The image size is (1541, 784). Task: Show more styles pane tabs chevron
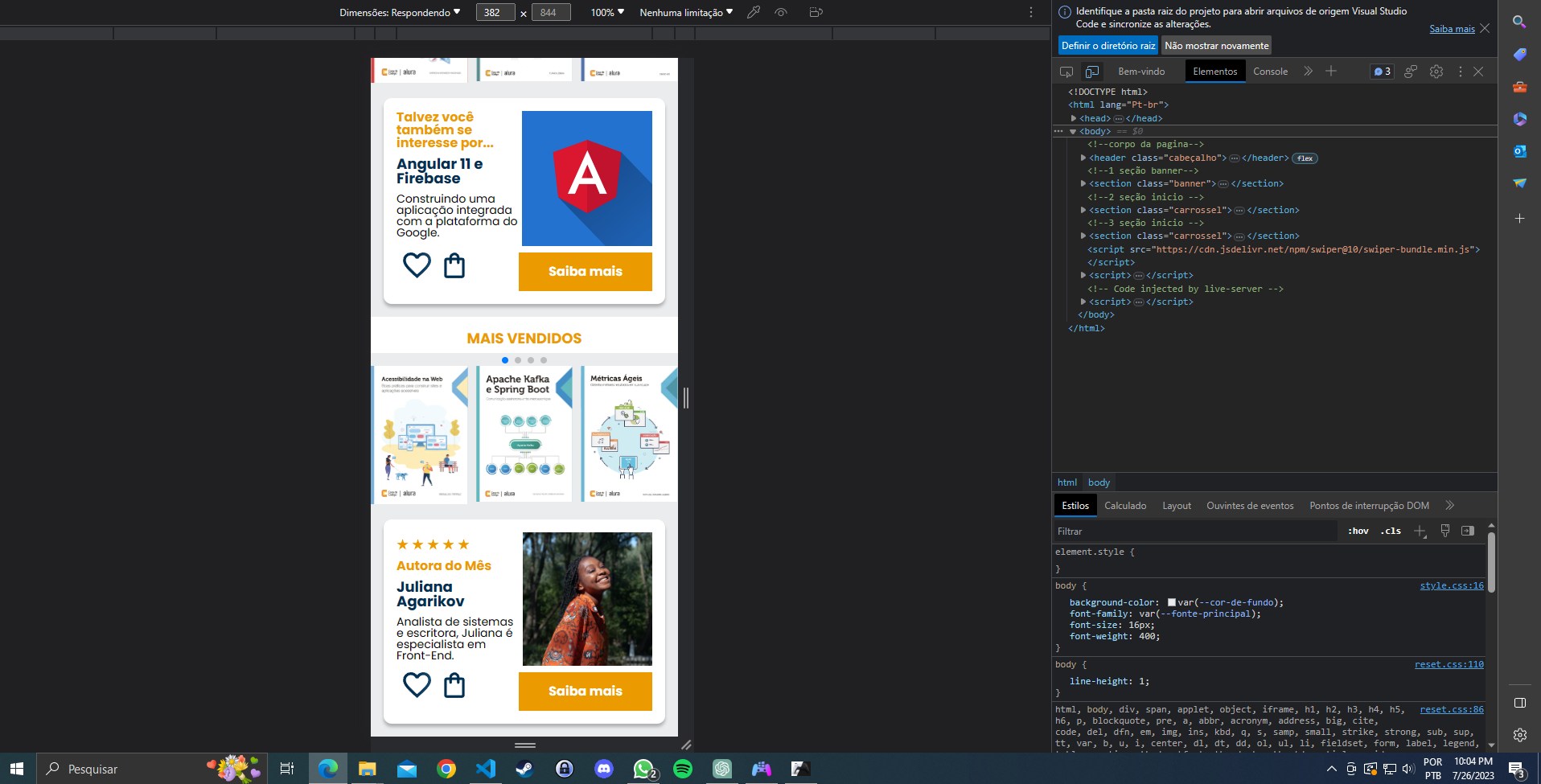(x=1450, y=506)
